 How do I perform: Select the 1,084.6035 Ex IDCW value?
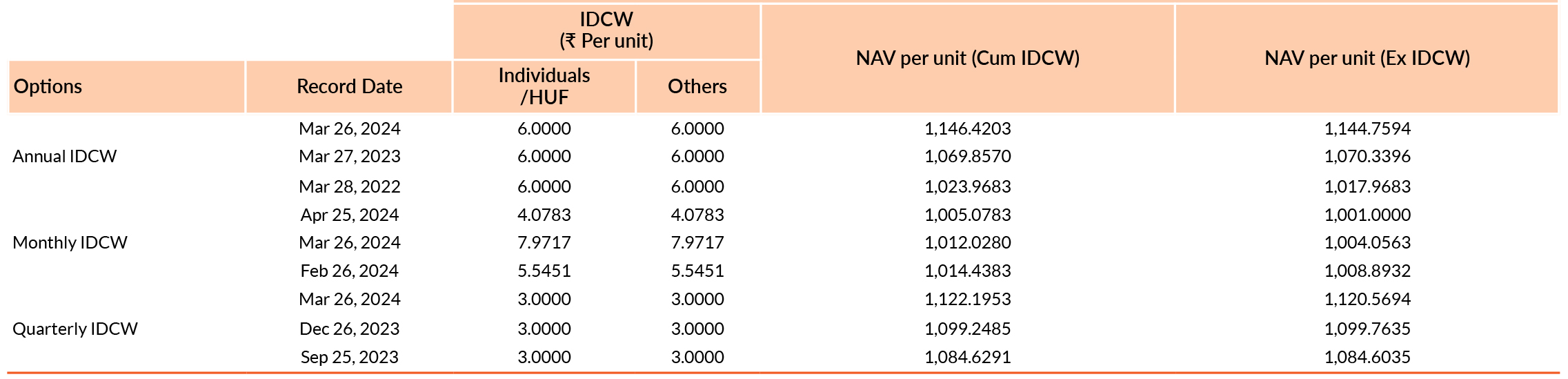pos(1367,358)
